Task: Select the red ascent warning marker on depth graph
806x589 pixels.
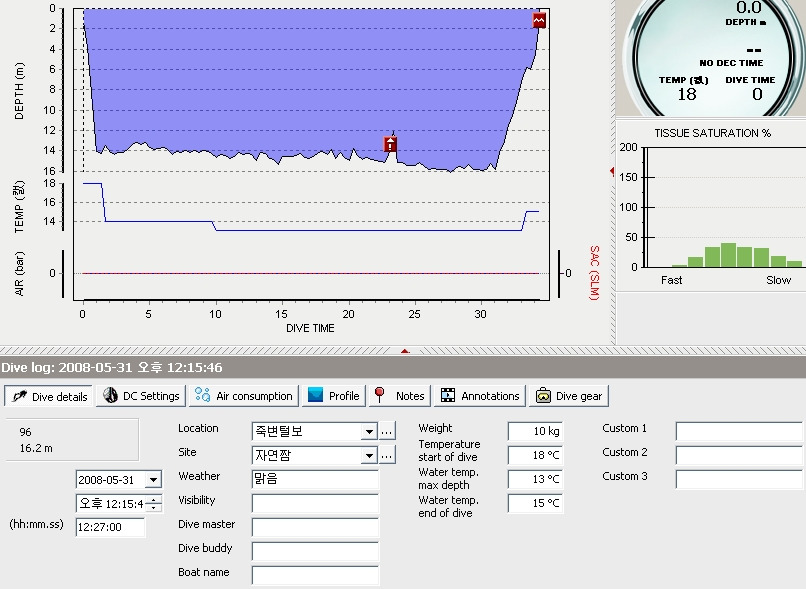Action: (x=391, y=144)
